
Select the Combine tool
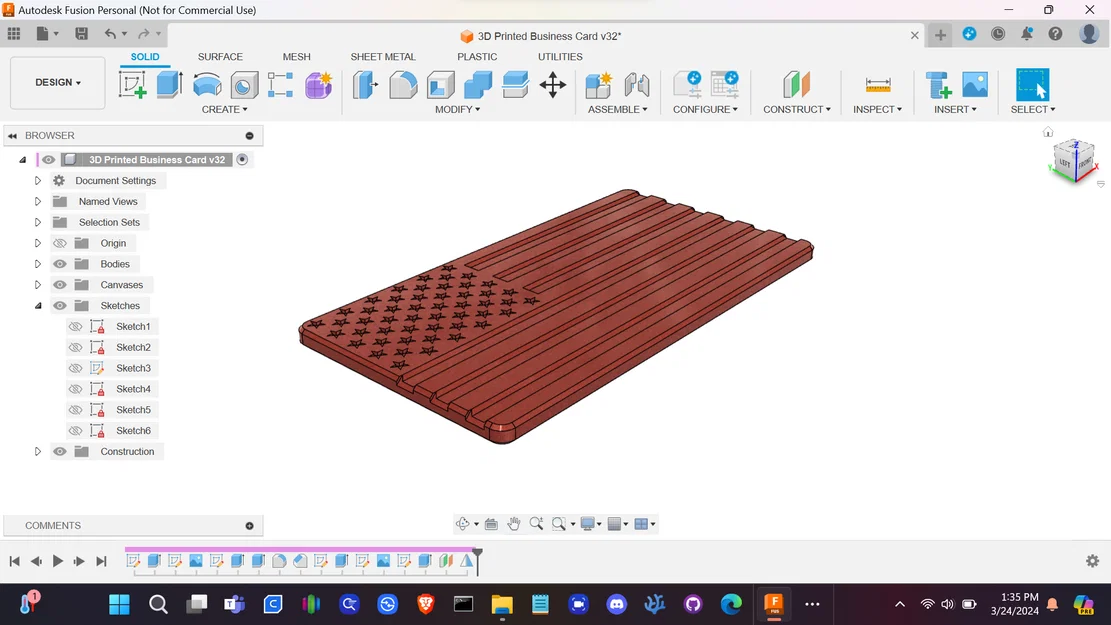pyautogui.click(x=478, y=85)
